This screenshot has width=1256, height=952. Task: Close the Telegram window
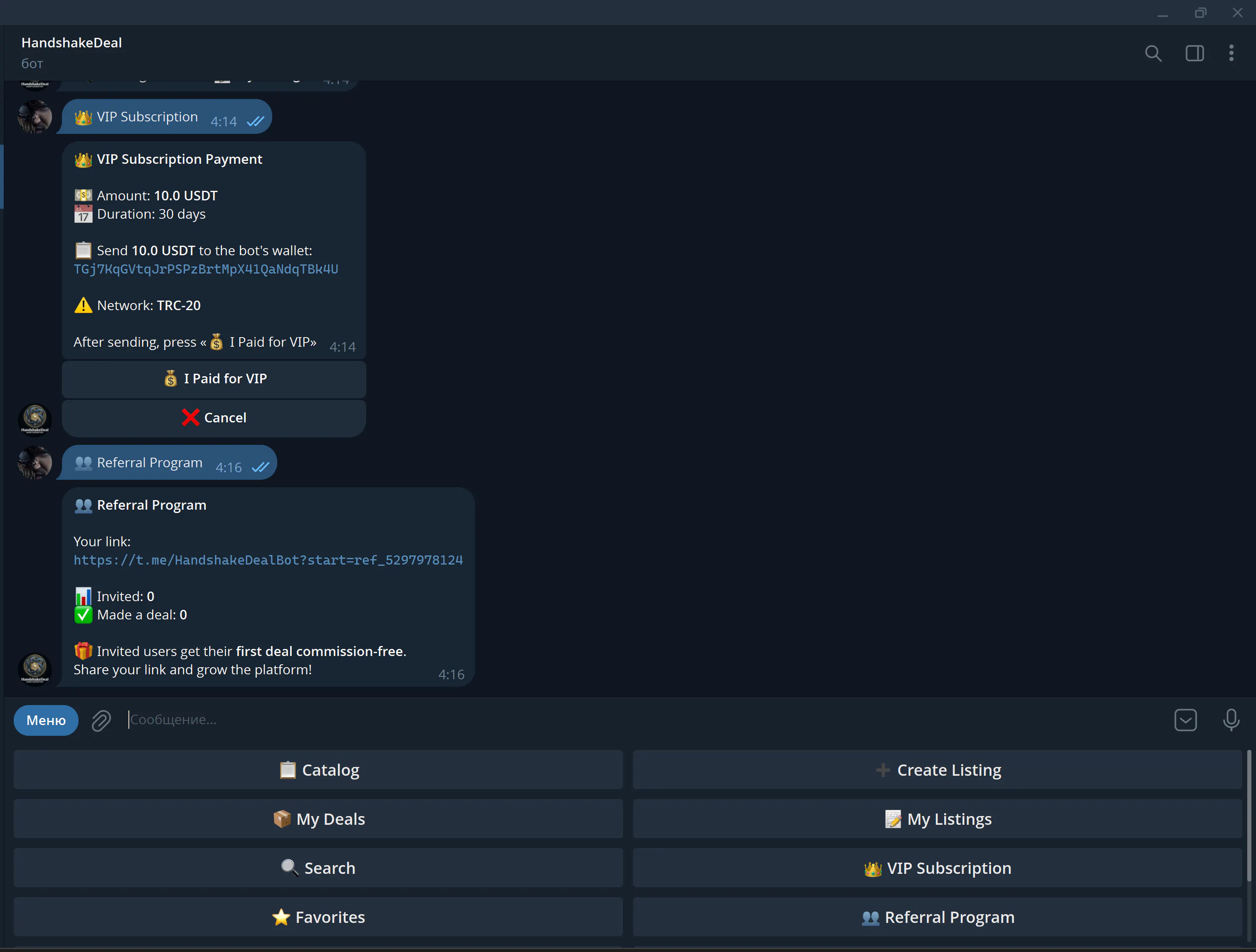[1237, 12]
